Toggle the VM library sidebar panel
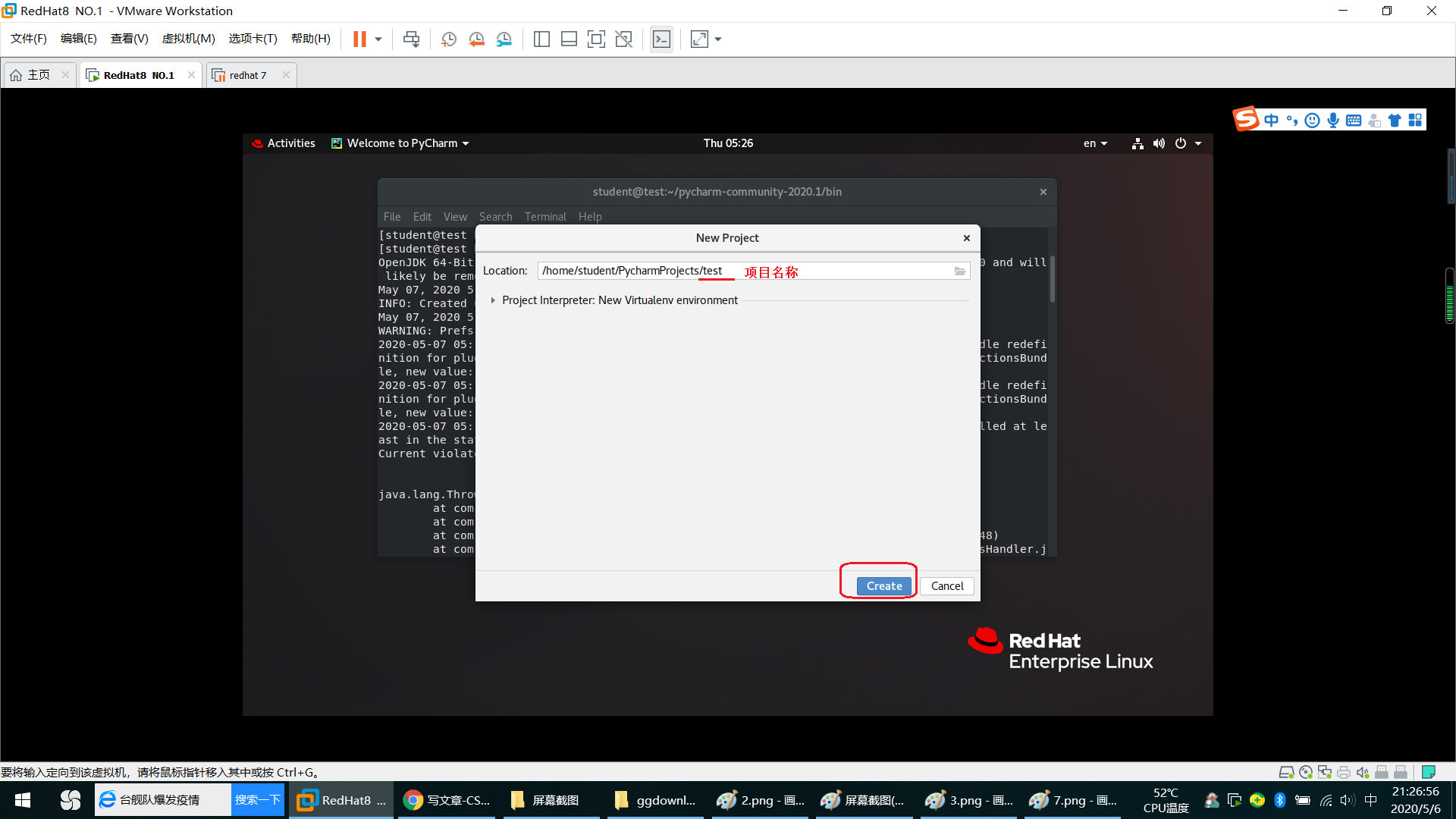Image resolution: width=1456 pixels, height=819 pixels. point(541,39)
